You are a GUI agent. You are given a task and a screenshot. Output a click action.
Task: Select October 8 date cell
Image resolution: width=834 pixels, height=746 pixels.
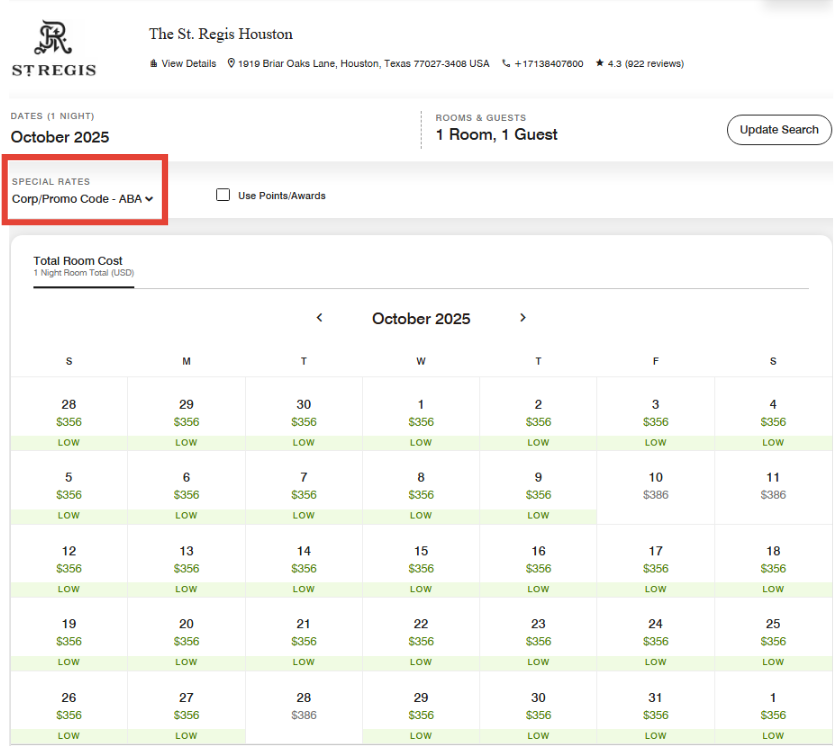point(421,487)
